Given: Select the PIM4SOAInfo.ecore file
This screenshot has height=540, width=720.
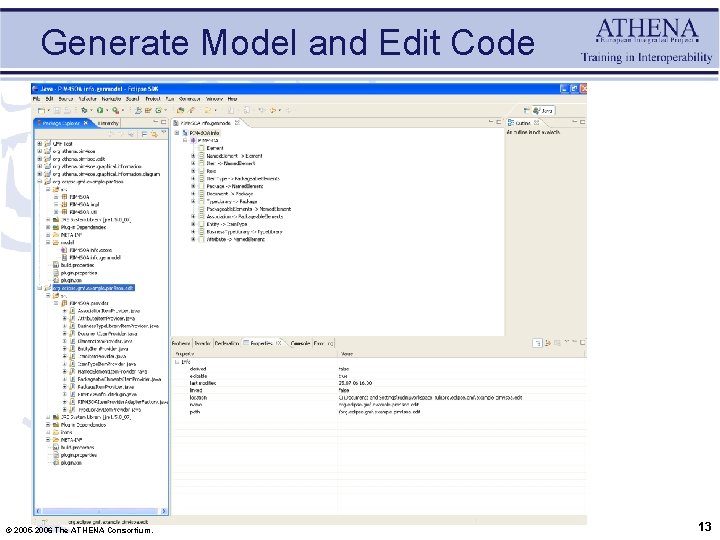Looking at the screenshot, I should pos(87,250).
